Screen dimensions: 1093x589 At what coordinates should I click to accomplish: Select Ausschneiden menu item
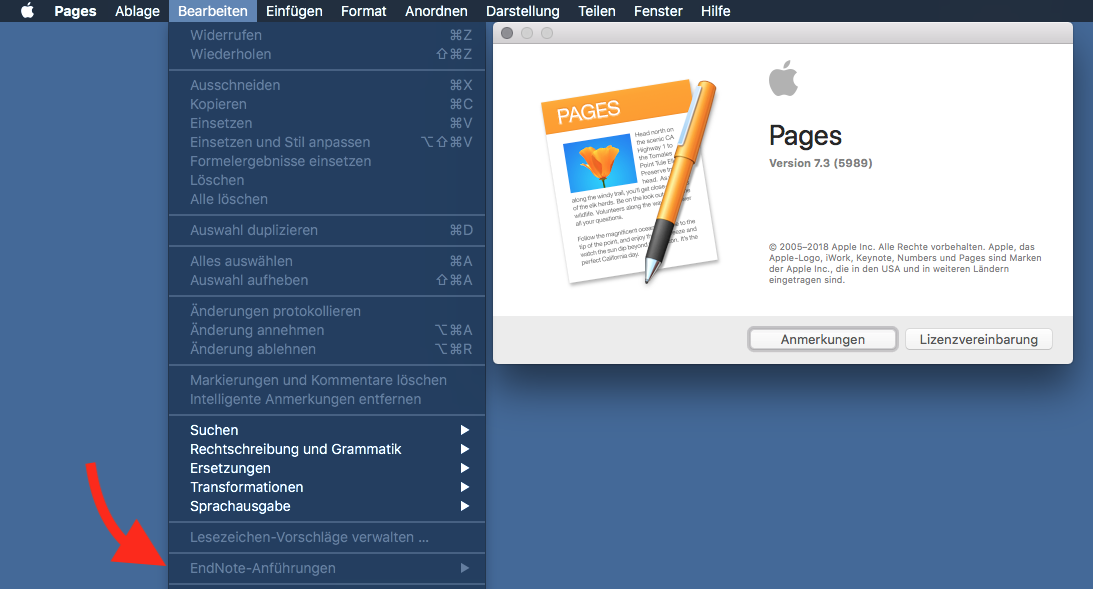click(327, 85)
